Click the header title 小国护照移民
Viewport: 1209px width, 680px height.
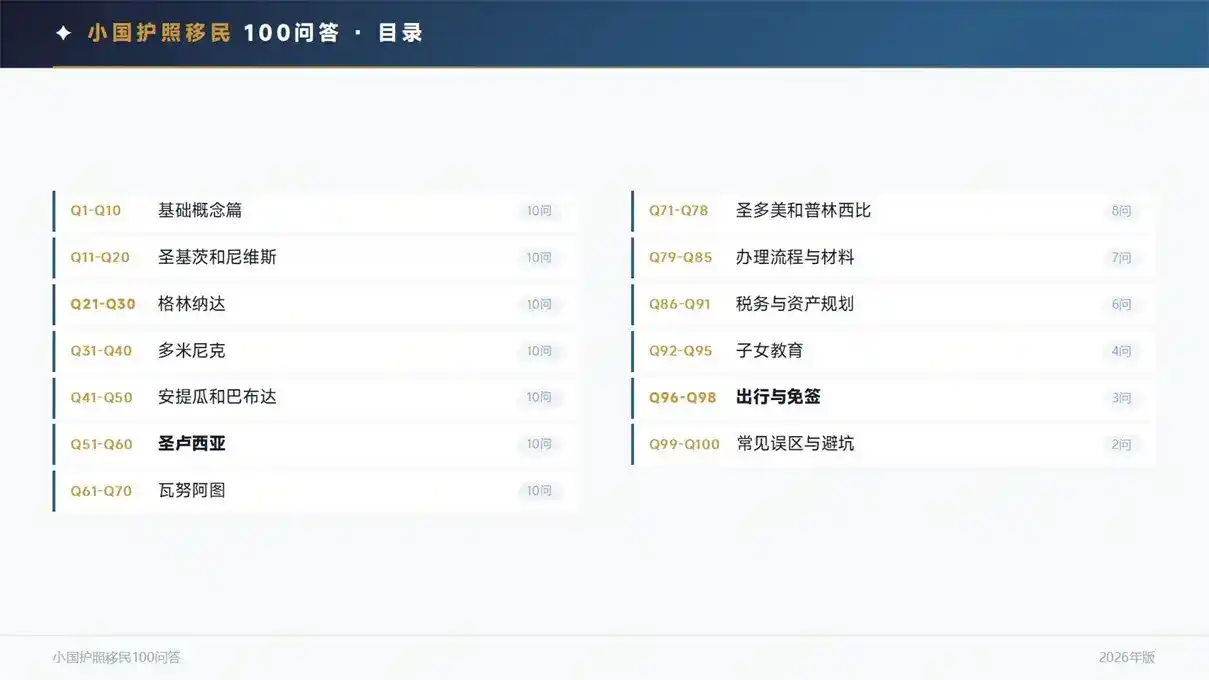click(159, 33)
